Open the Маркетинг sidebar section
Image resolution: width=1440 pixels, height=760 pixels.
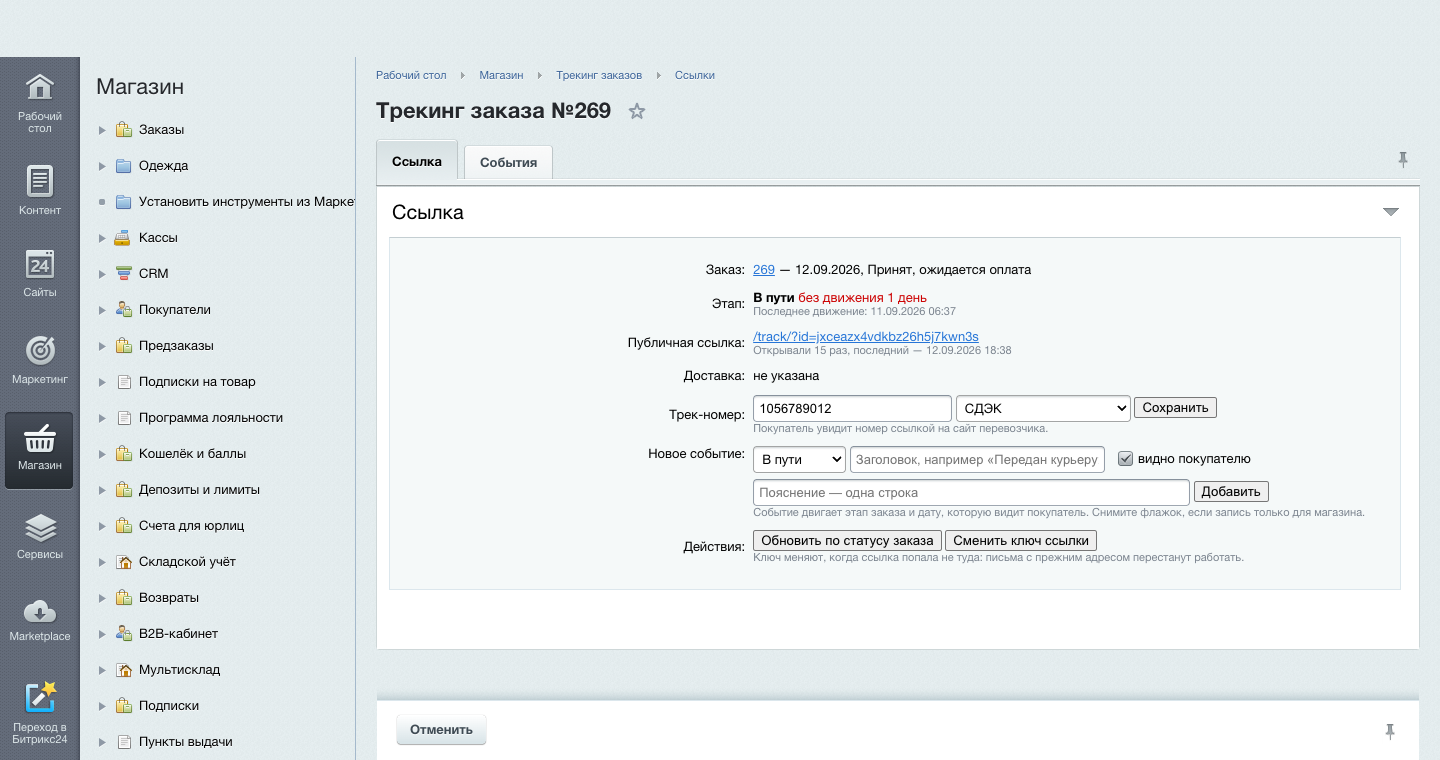[39, 360]
